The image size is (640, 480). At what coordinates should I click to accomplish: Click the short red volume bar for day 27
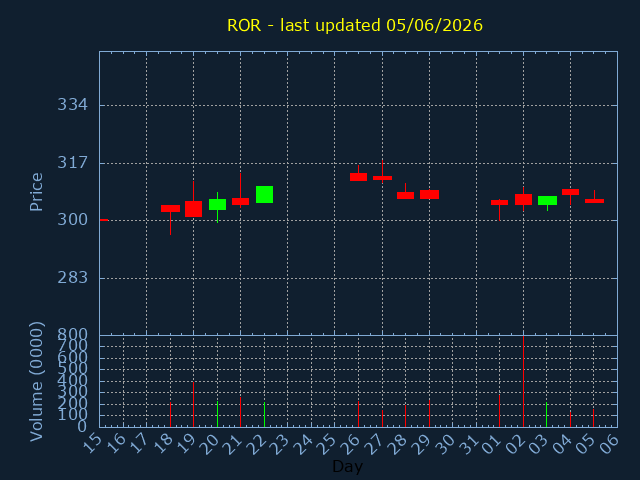pos(382,418)
